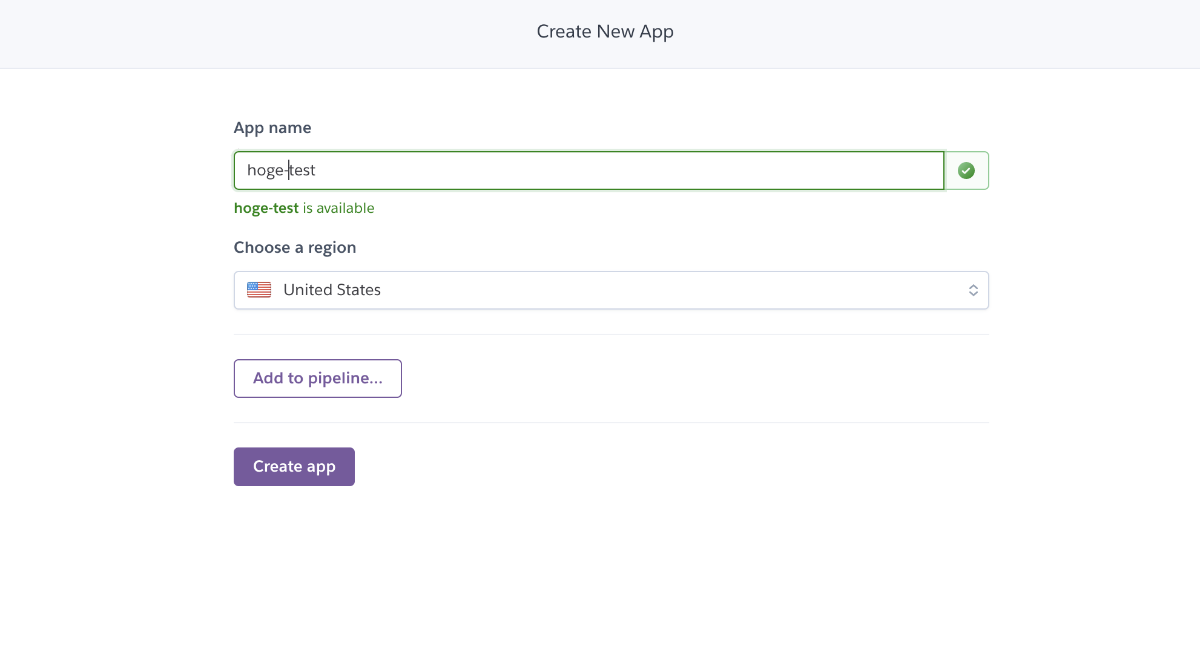Click the Create New App page heading
The height and width of the screenshot is (647, 1200).
pyautogui.click(x=605, y=32)
